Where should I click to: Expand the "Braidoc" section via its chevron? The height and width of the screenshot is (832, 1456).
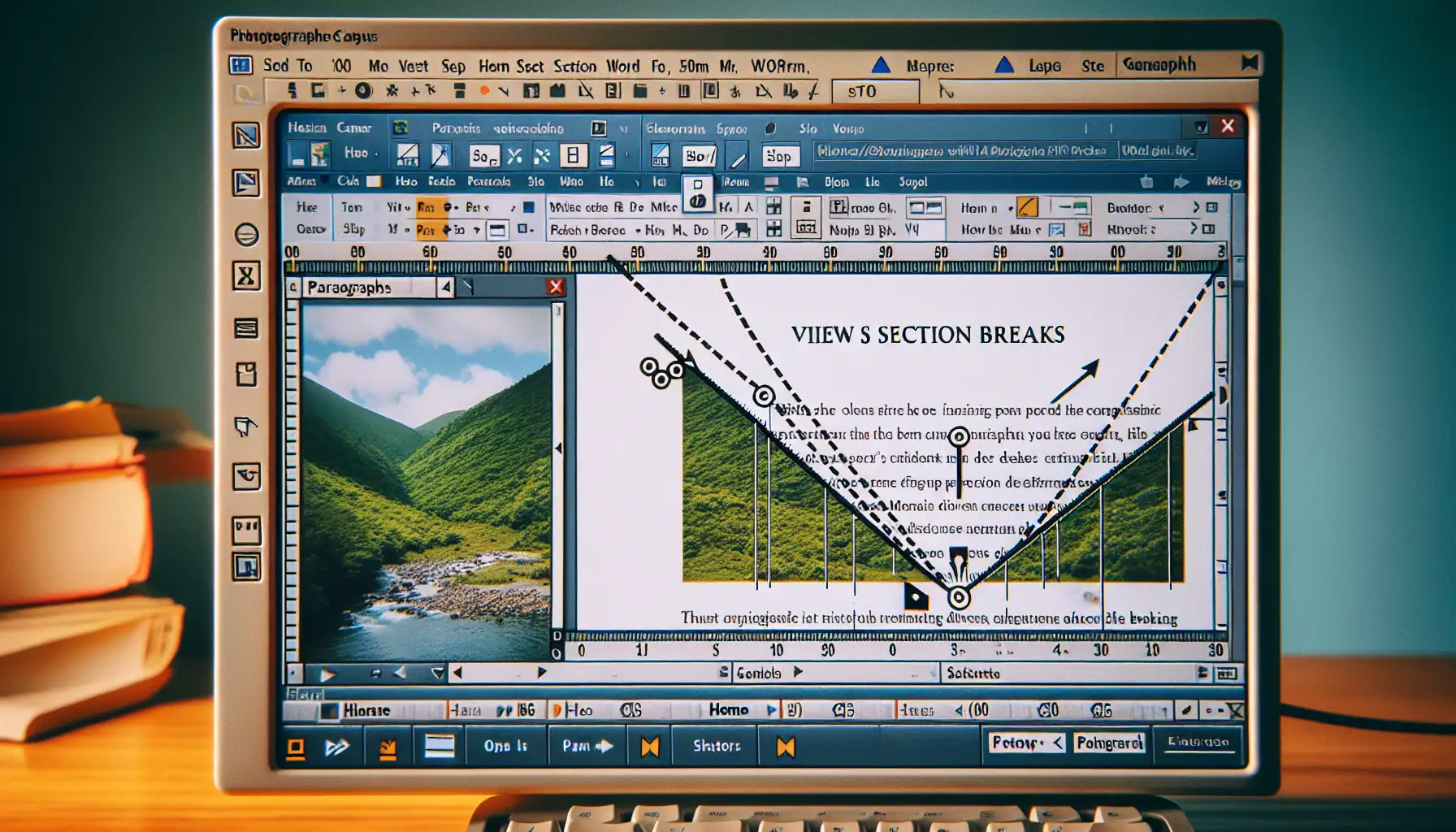coord(1197,207)
